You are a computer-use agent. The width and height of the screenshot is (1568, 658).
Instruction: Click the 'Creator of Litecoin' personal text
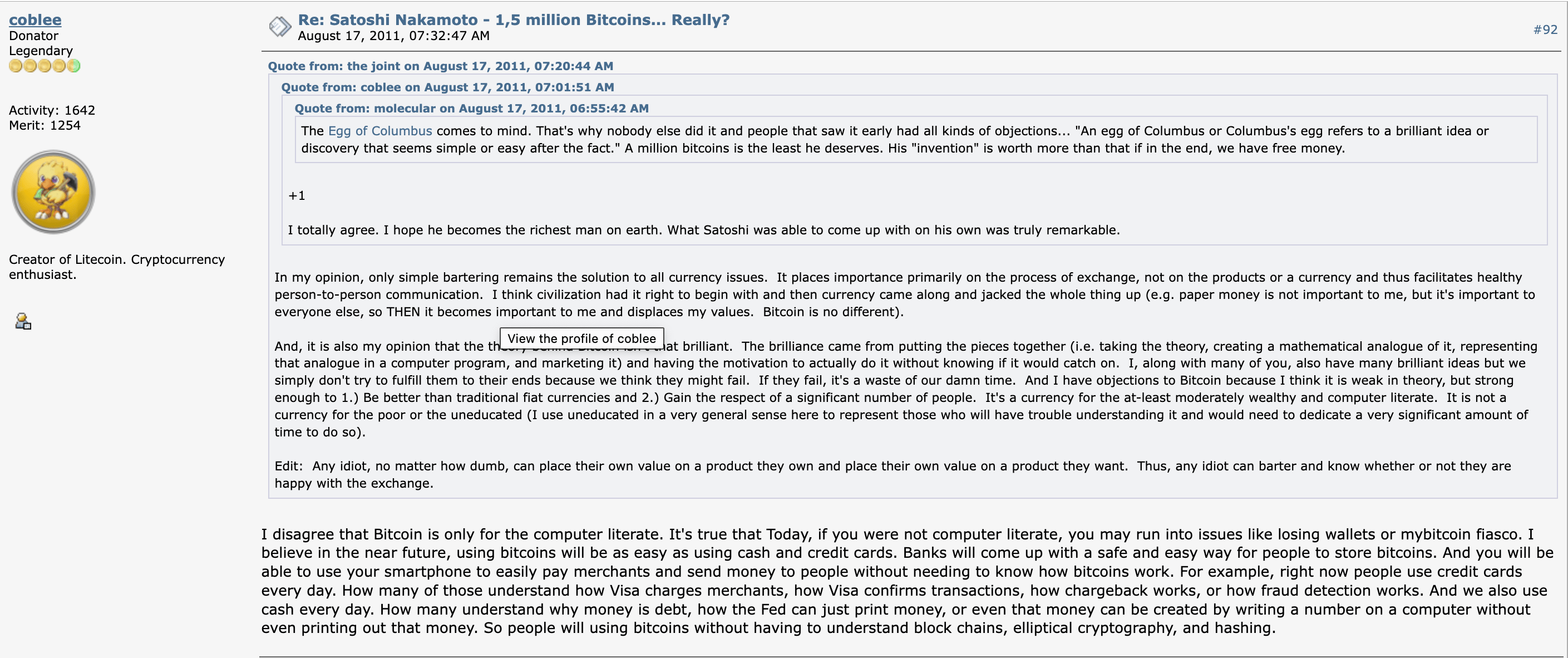[116, 267]
